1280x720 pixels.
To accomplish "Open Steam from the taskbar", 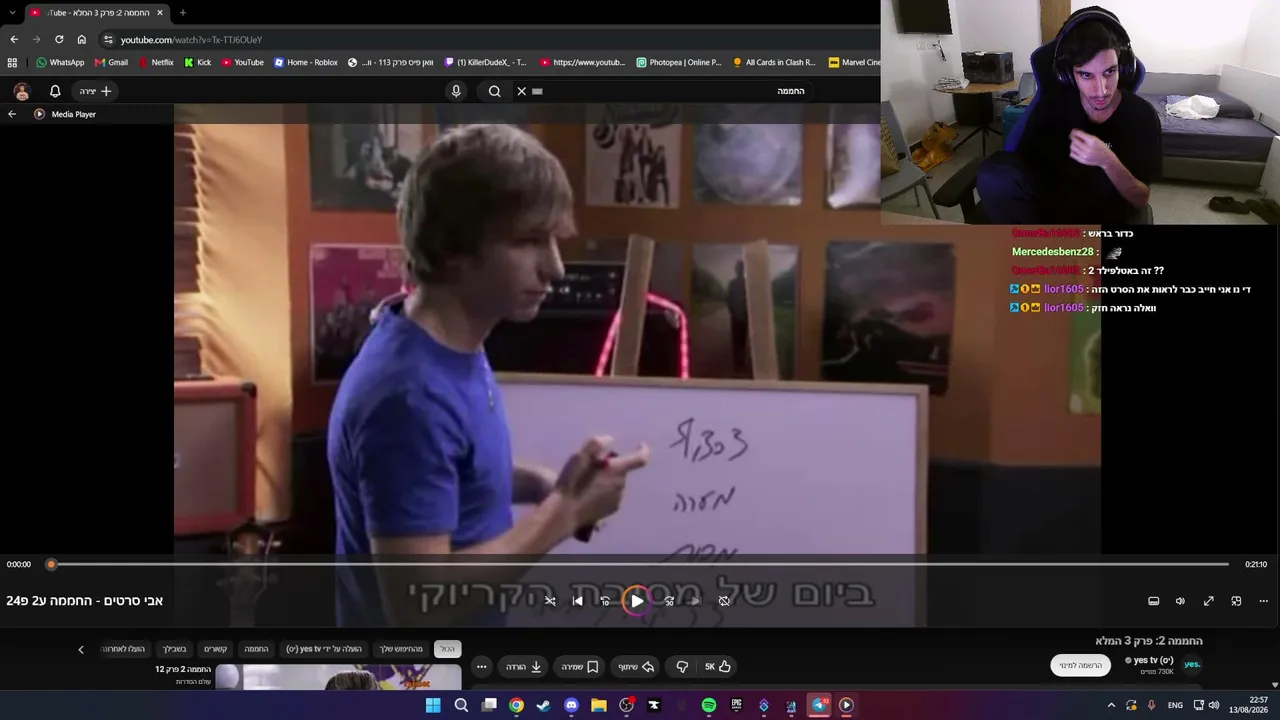I will (543, 705).
